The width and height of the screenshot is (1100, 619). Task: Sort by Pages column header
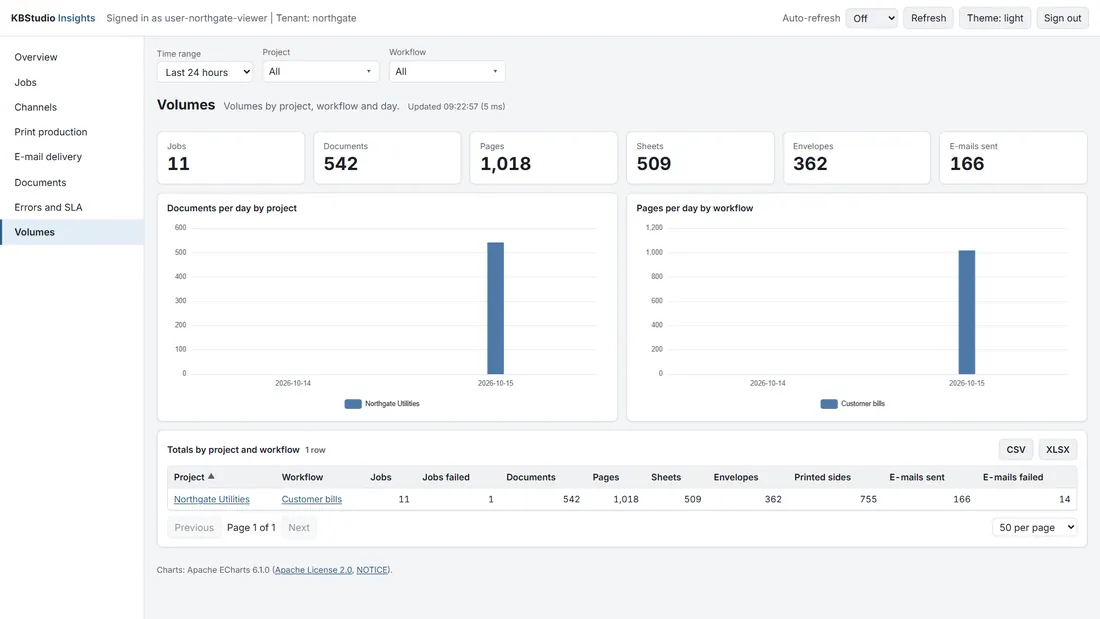(x=605, y=477)
